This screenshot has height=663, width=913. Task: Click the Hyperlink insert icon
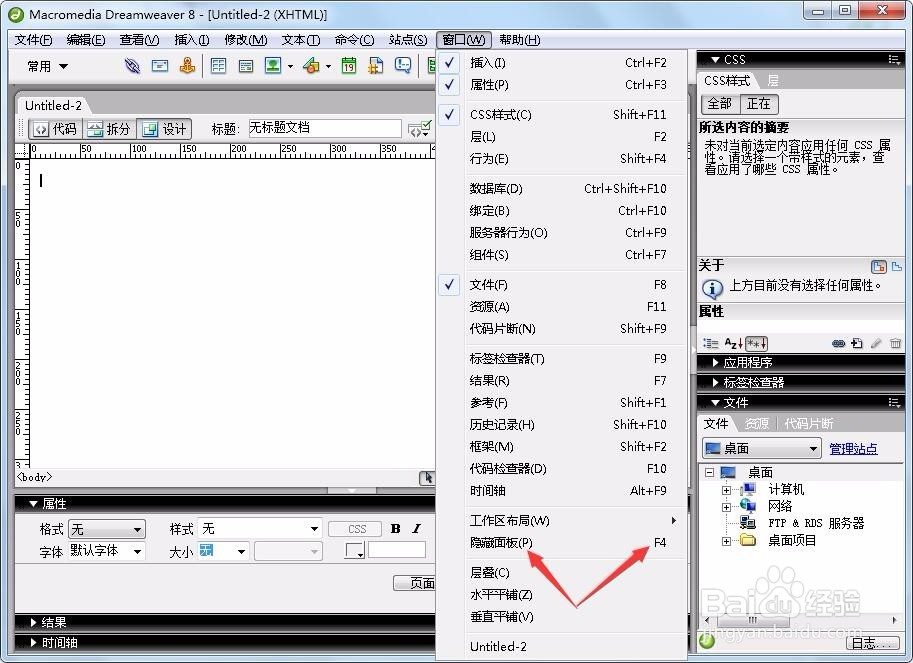(x=132, y=66)
